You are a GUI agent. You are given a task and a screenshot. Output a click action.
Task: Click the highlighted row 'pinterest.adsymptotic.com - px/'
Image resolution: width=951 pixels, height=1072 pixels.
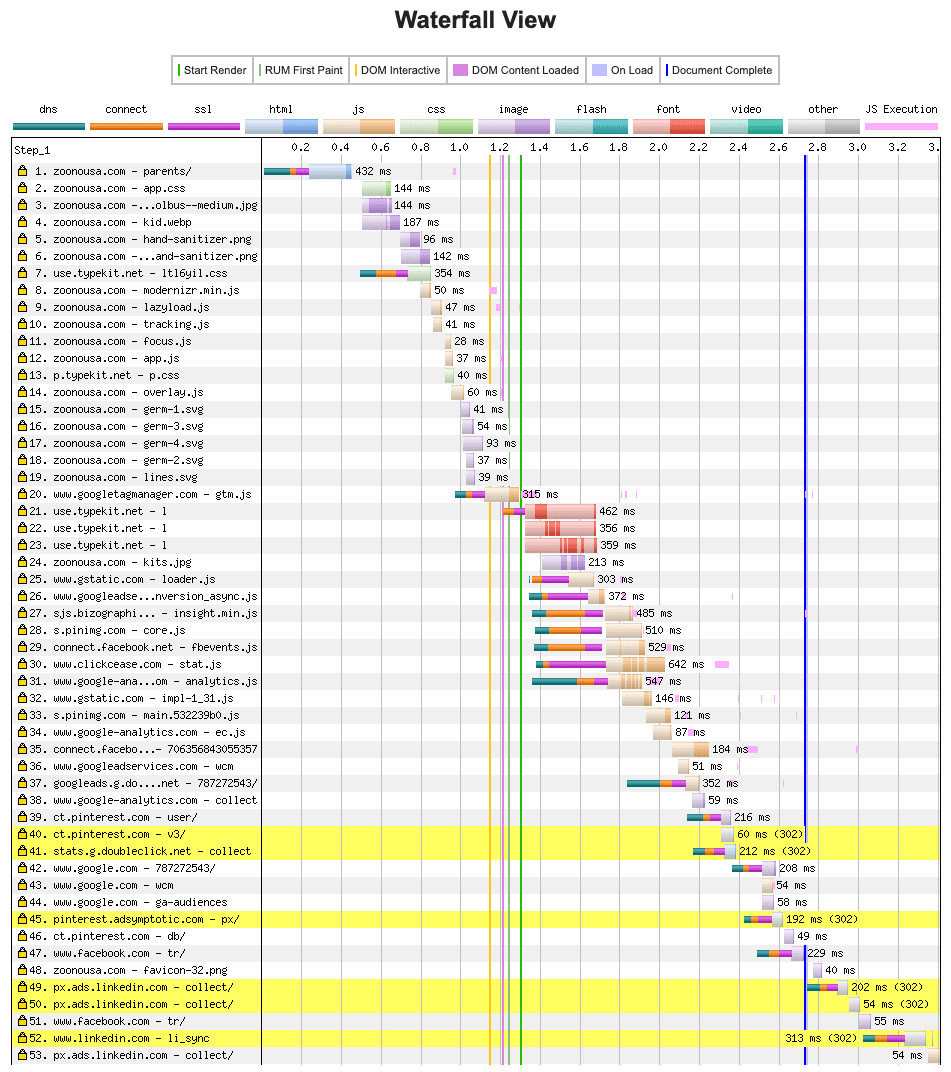(476, 919)
